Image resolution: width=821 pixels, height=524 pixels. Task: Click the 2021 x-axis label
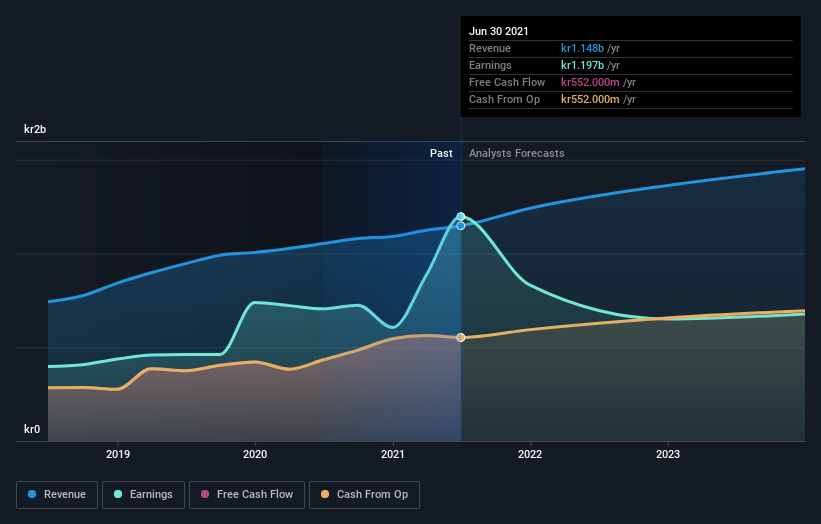(393, 454)
